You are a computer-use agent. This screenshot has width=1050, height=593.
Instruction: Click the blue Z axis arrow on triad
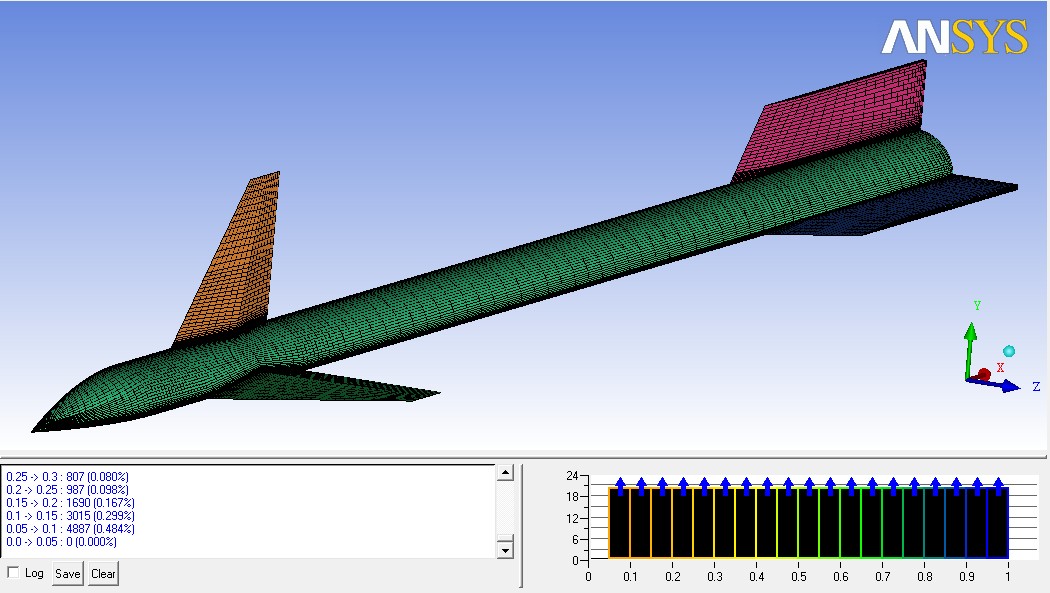click(x=1005, y=385)
